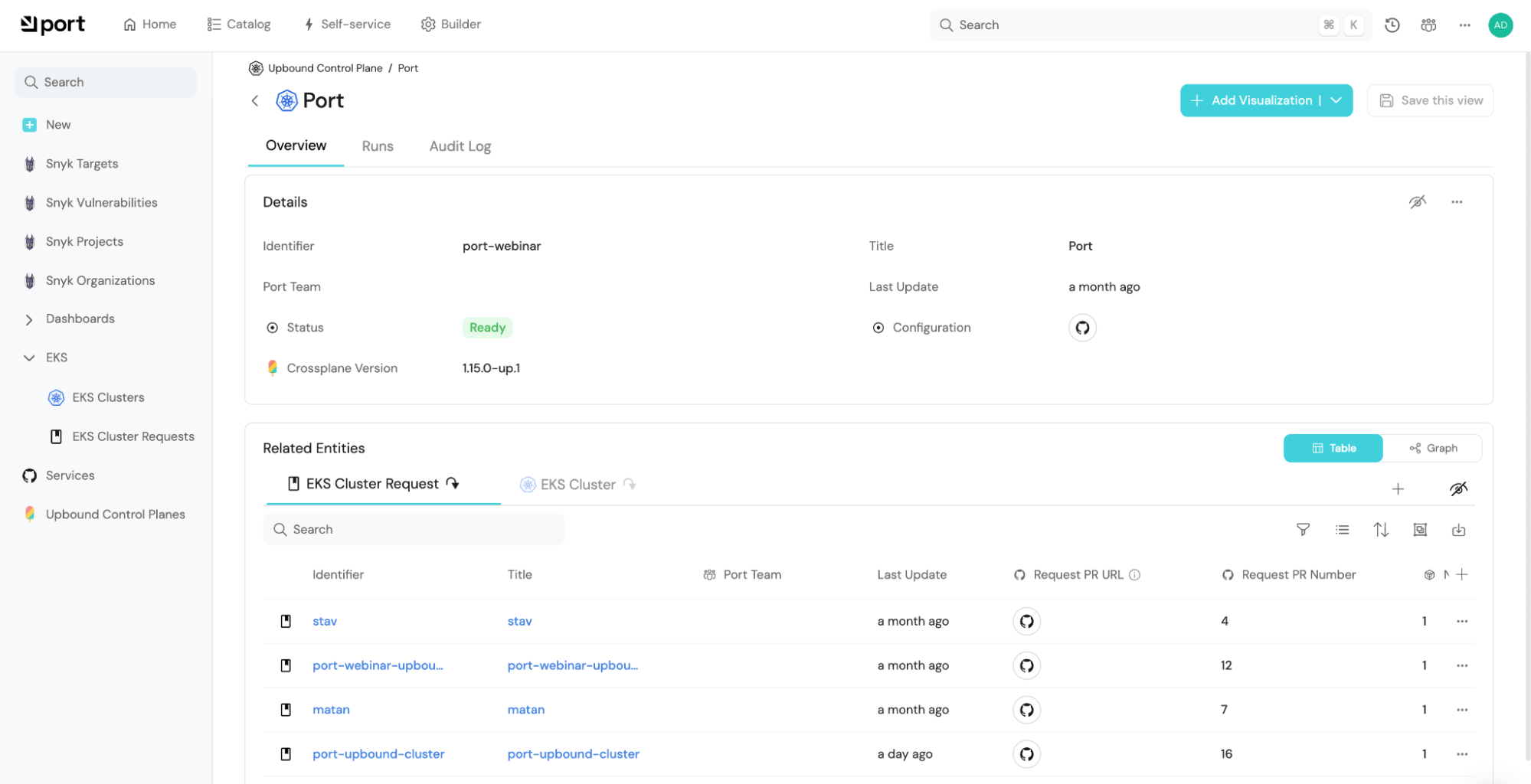Switch Related Entities to Graph view
This screenshot has height=784, width=1531.
(x=1433, y=448)
